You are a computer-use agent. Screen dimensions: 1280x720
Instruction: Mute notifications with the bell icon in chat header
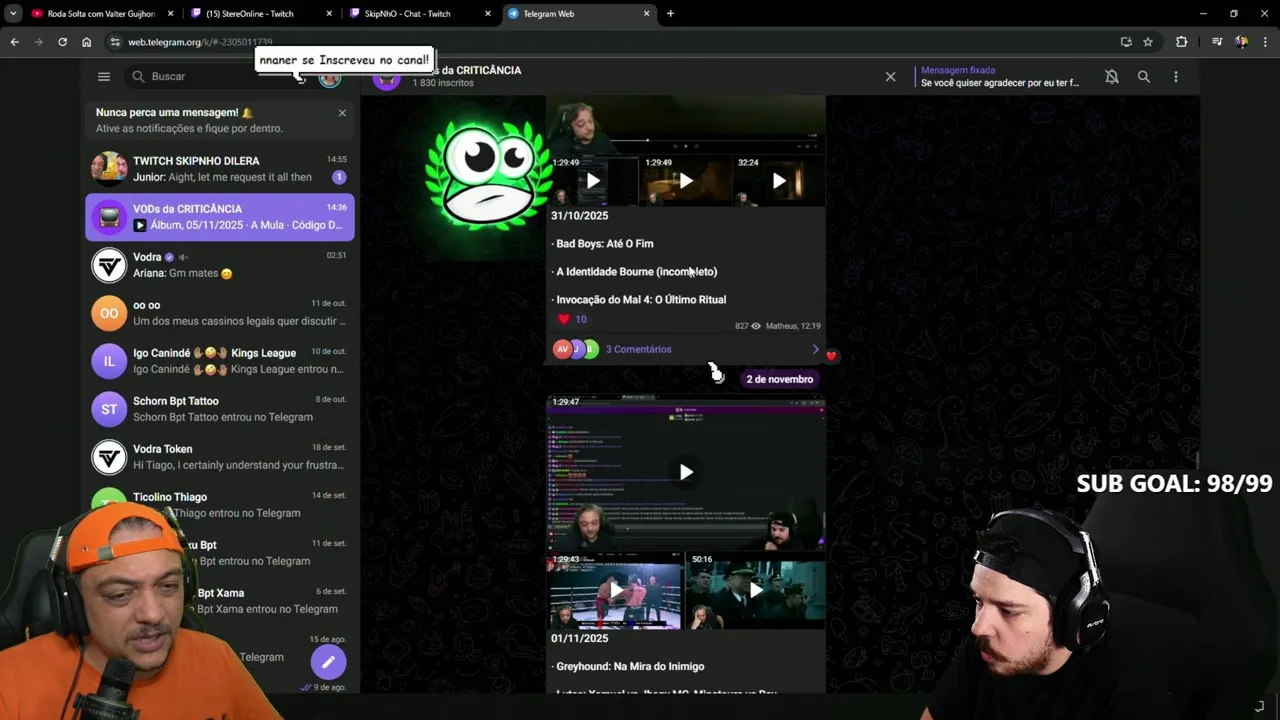[1112, 76]
